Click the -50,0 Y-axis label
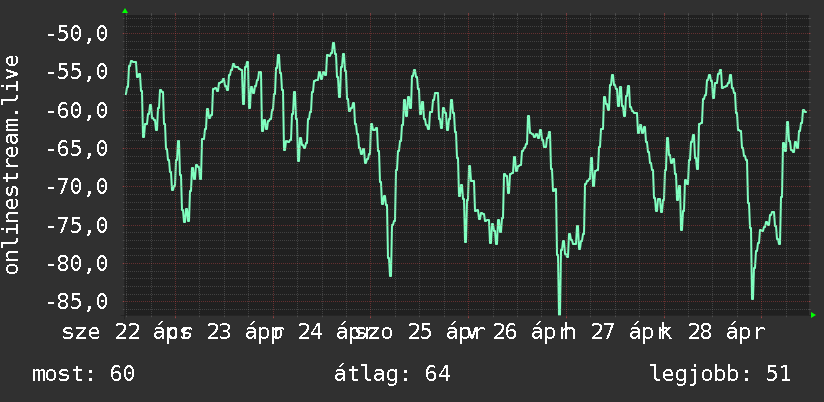Image resolution: width=824 pixels, height=402 pixels. tap(77, 34)
